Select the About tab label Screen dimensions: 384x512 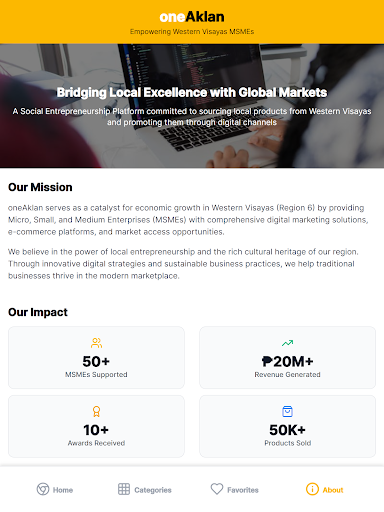click(x=333, y=490)
